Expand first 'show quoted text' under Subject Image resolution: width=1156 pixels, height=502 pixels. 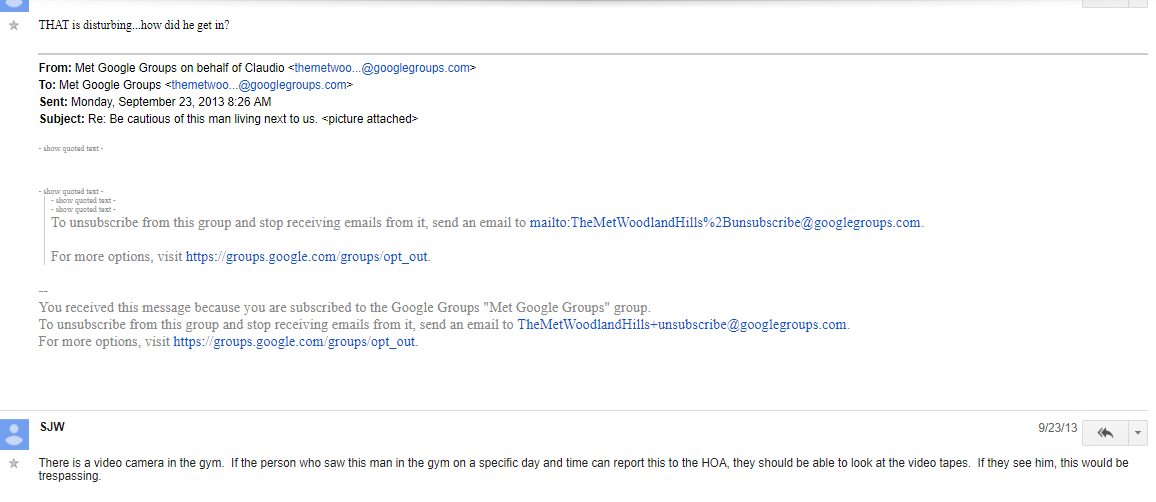pyautogui.click(x=71, y=148)
